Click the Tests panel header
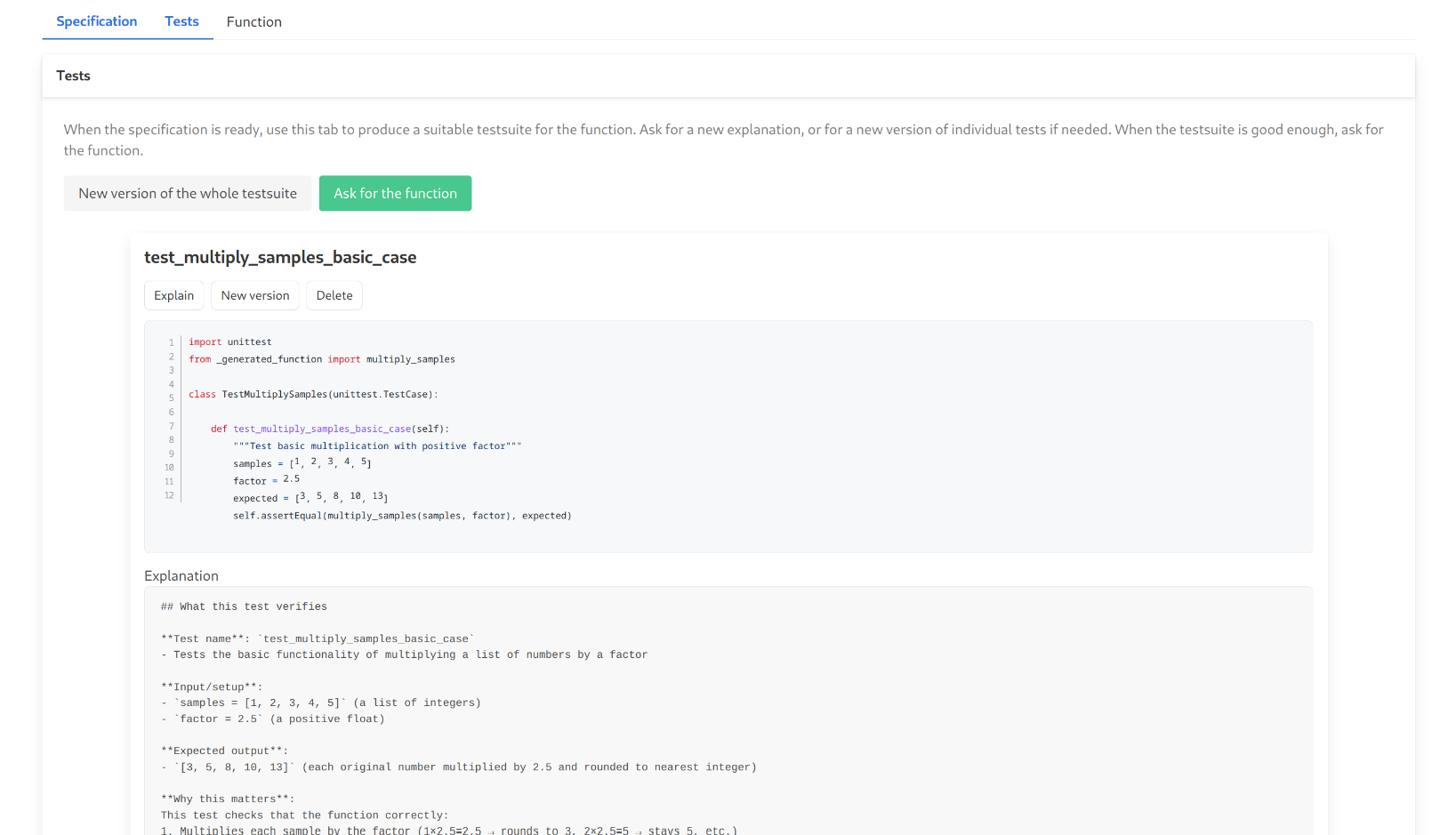This screenshot has width=1456, height=835. coord(73,76)
